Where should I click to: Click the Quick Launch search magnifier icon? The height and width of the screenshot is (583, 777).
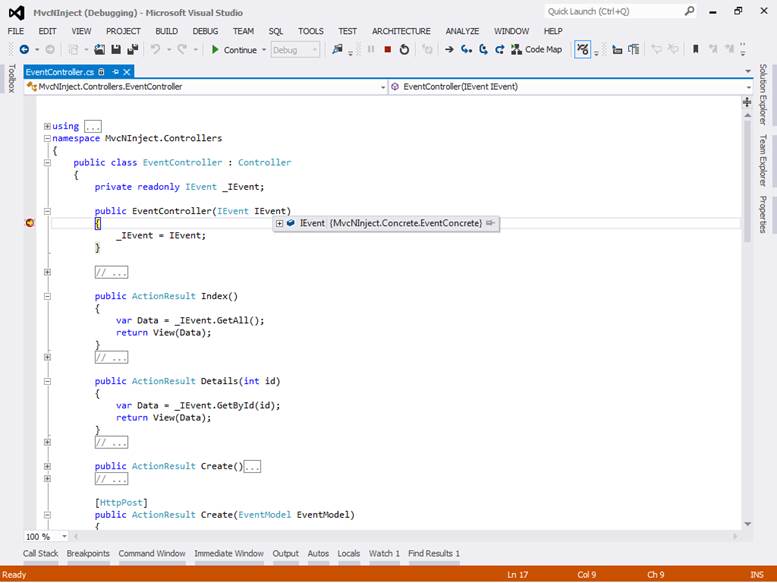(x=689, y=11)
